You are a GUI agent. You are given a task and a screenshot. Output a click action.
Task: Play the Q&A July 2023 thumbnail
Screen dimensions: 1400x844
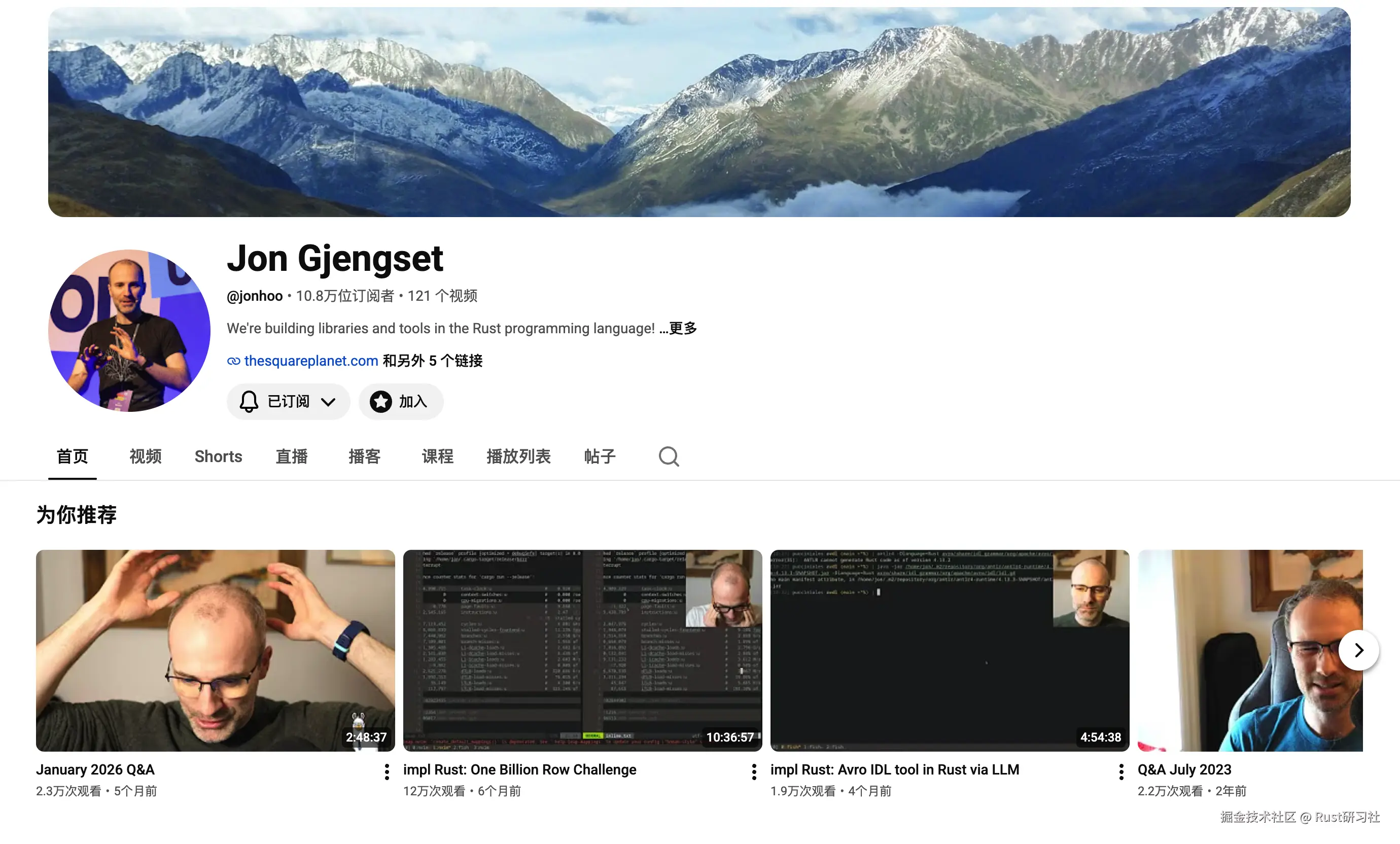[1250, 650]
